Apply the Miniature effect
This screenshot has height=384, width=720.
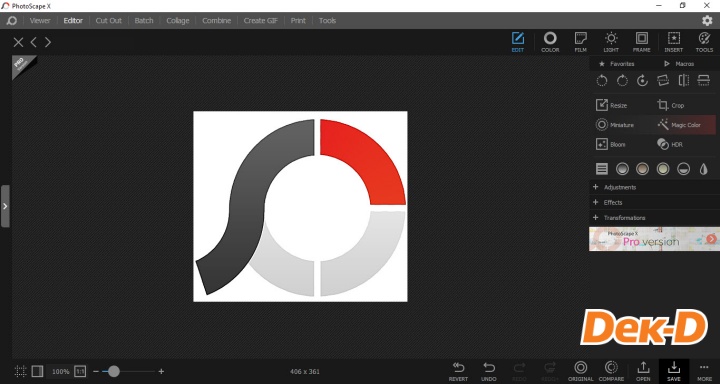(615, 125)
